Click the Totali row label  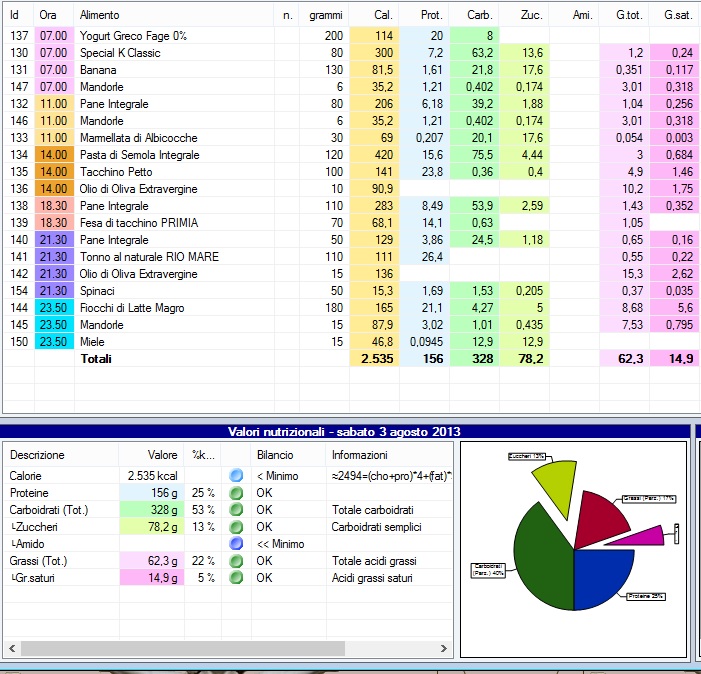(96, 358)
